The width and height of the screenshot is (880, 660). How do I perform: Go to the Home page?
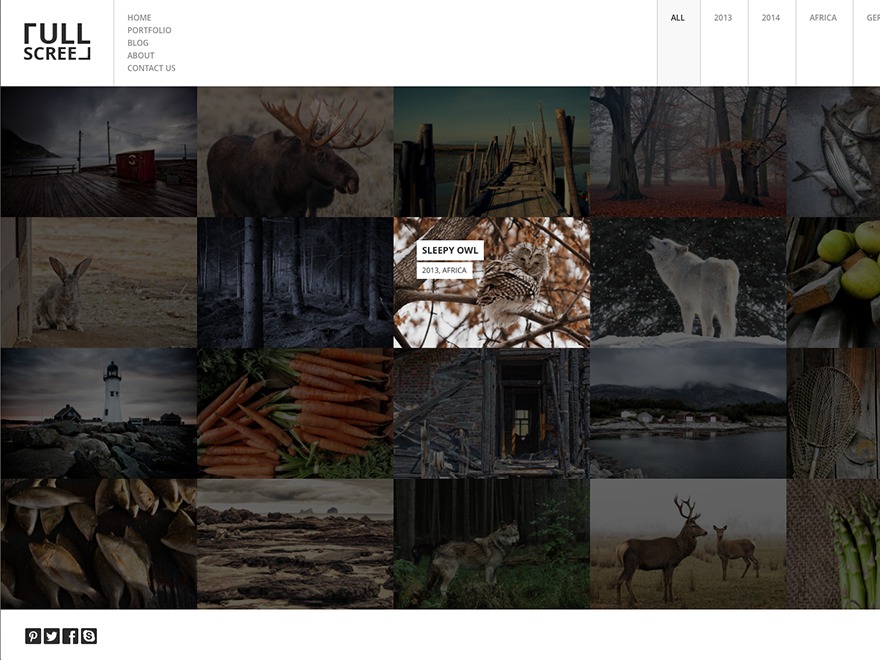[139, 17]
